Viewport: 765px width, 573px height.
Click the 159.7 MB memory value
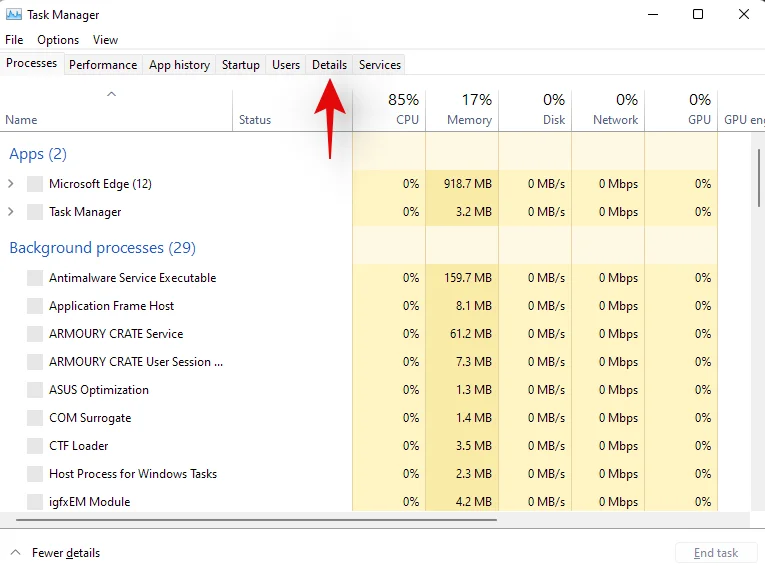[x=467, y=278]
